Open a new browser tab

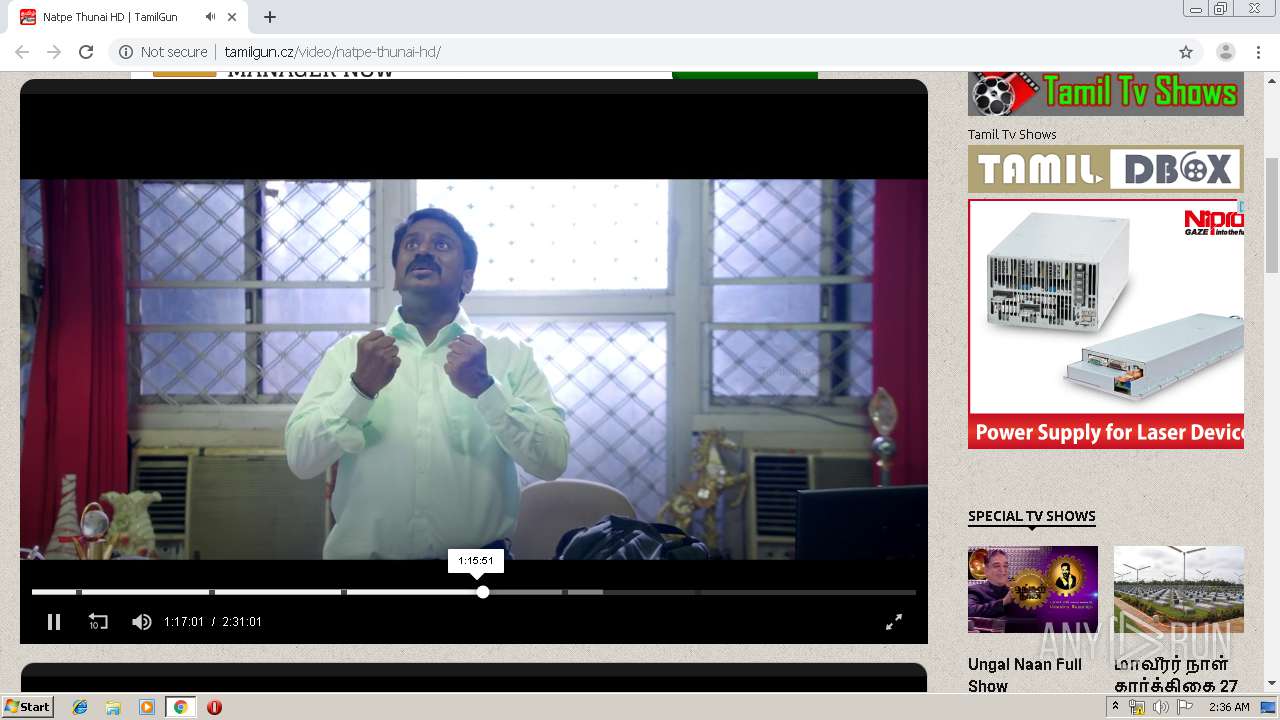pos(270,17)
